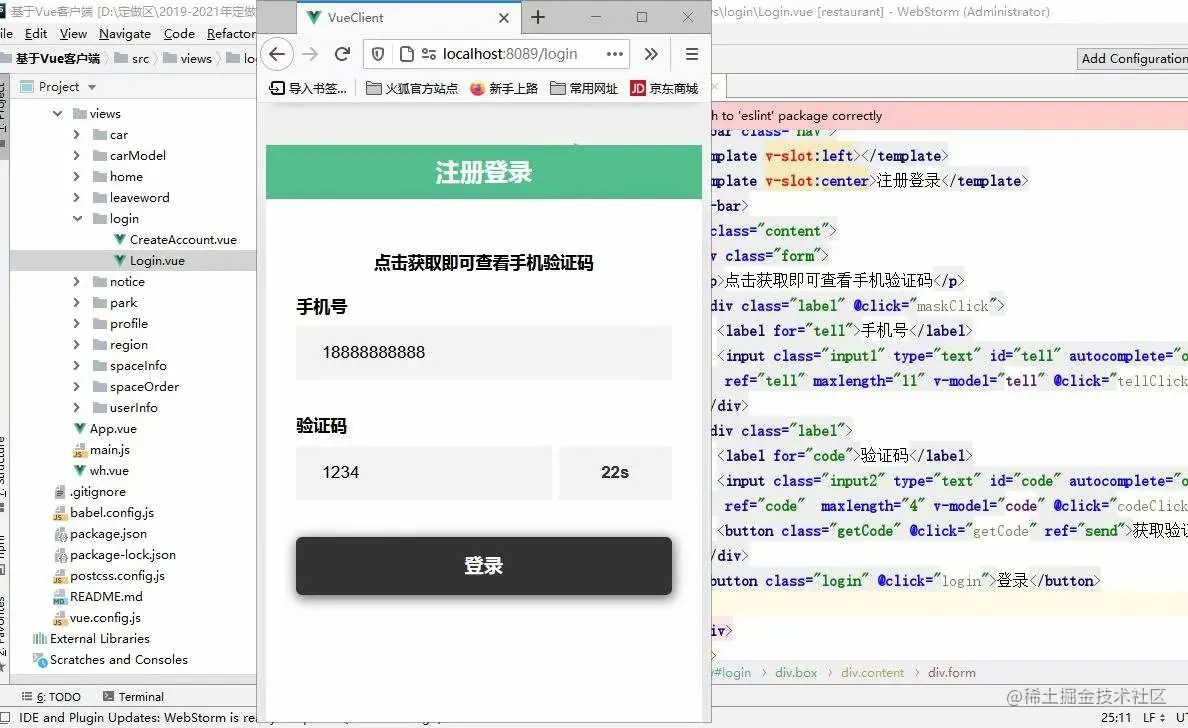Image resolution: width=1188 pixels, height=728 pixels.
Task: Open package.json file
Action: (100, 534)
